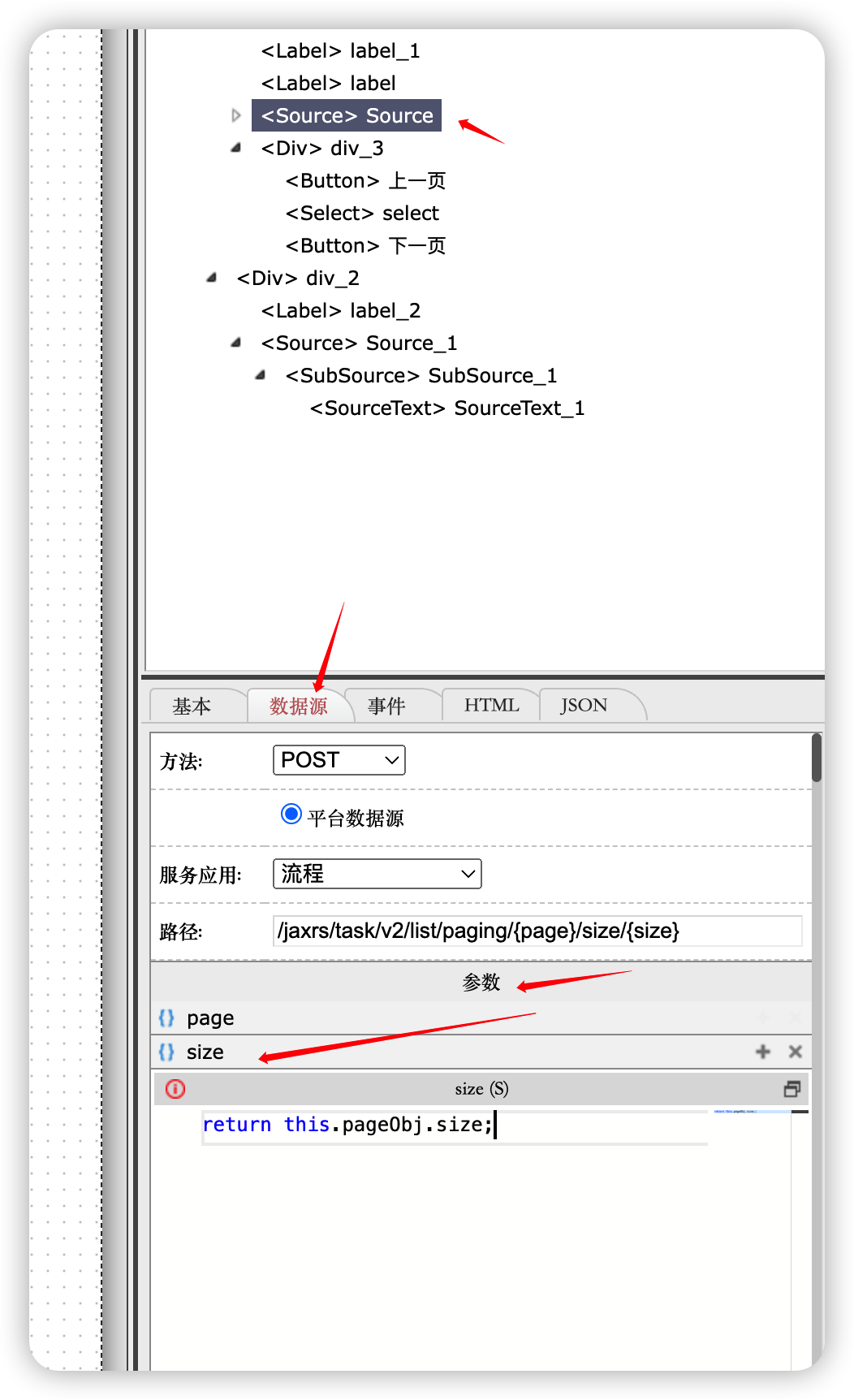Select SourceText_1 in the element tree
The image size is (854, 1400).
(x=447, y=408)
